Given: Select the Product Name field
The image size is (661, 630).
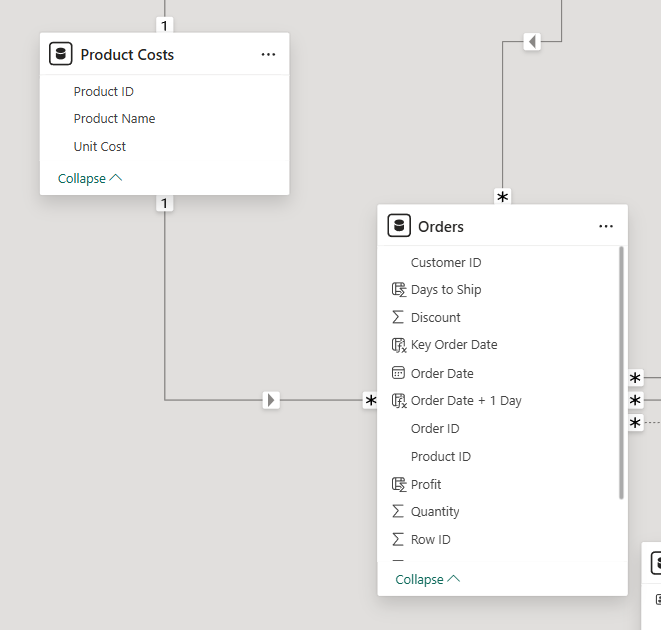Looking at the screenshot, I should click(x=114, y=118).
